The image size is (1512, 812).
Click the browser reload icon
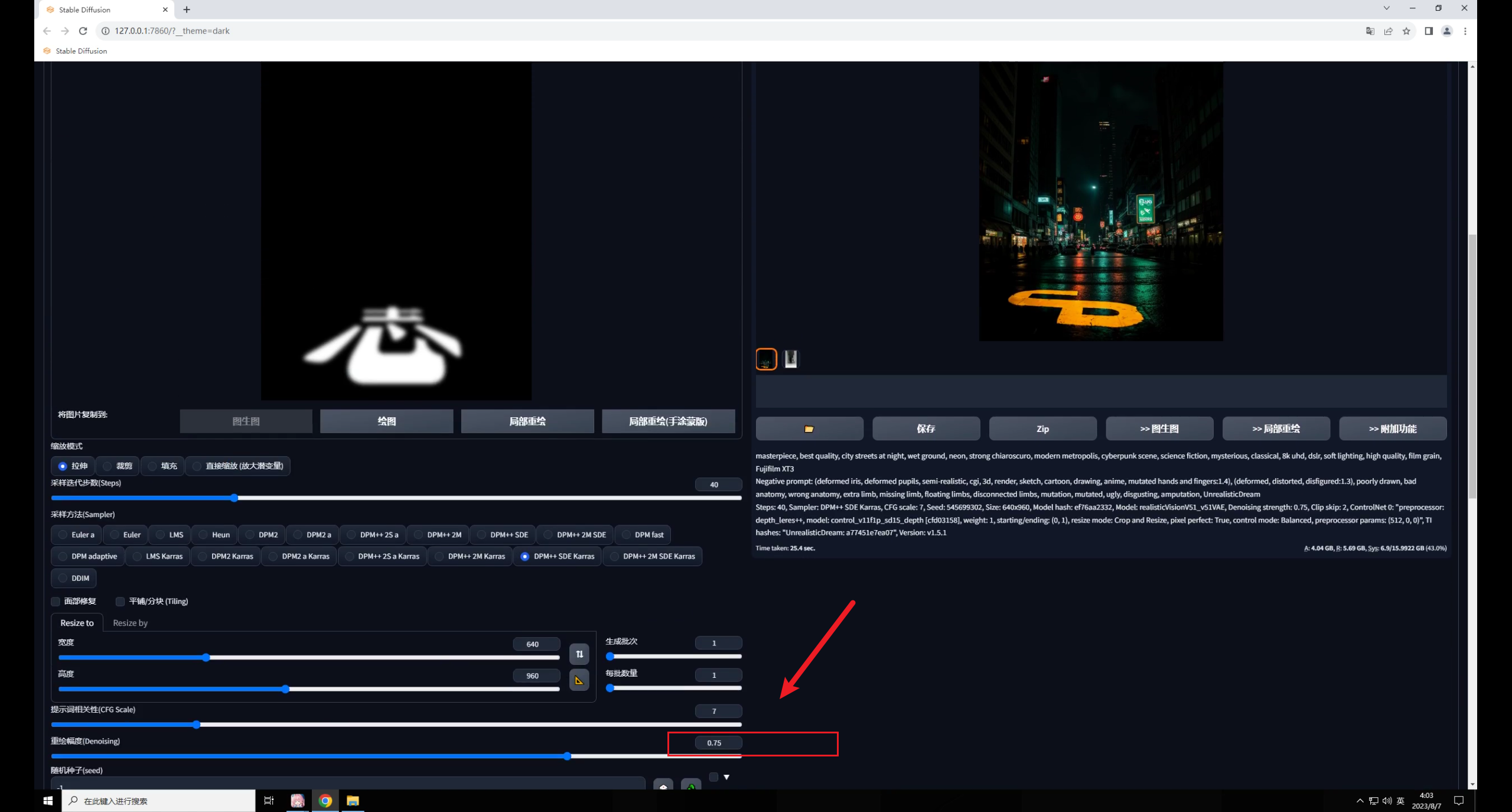coord(83,31)
